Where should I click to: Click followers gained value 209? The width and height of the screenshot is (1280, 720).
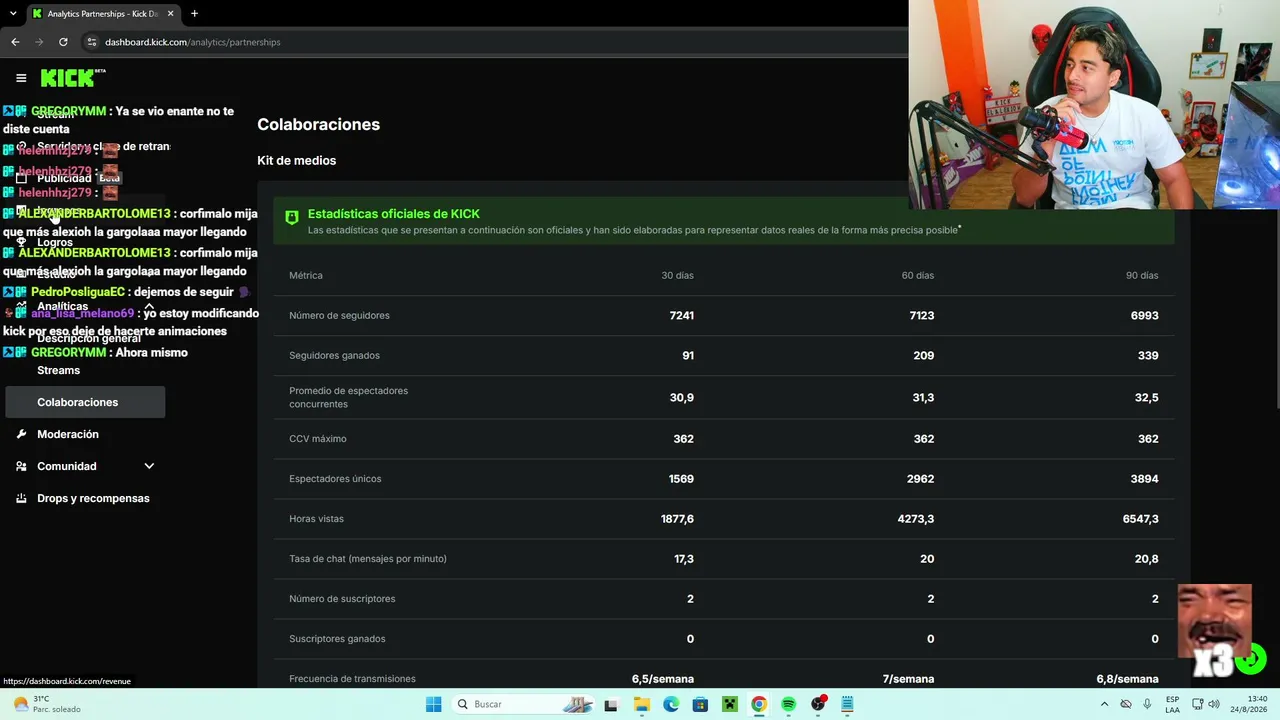pyautogui.click(x=924, y=355)
